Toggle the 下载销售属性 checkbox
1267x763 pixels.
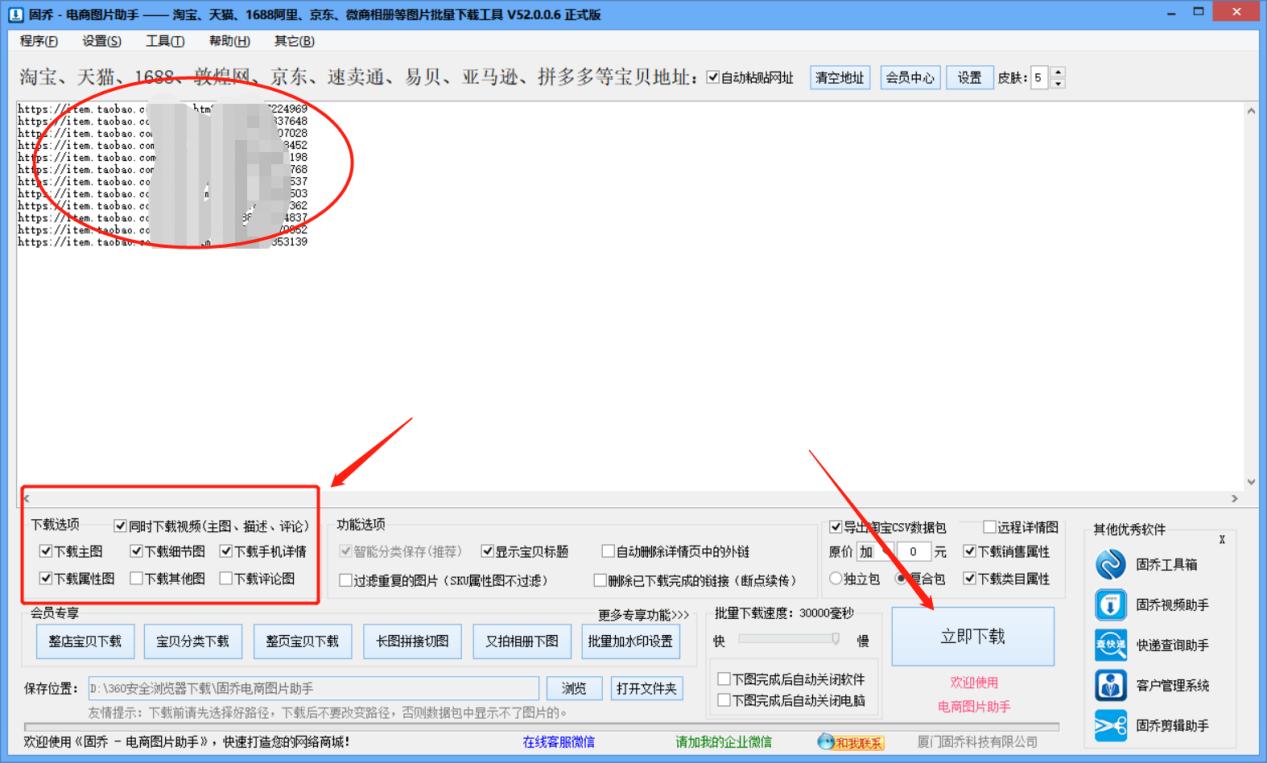[x=969, y=551]
